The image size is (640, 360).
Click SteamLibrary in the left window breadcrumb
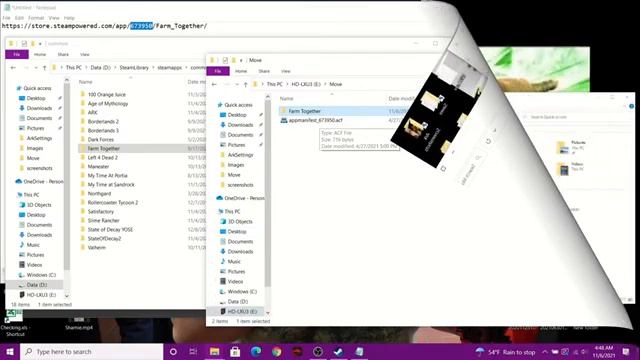134,67
